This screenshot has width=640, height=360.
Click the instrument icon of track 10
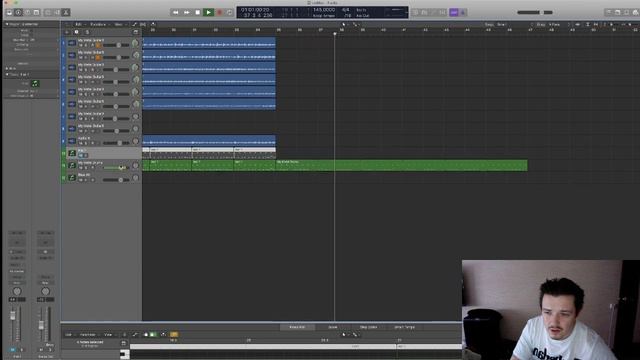coord(72,153)
